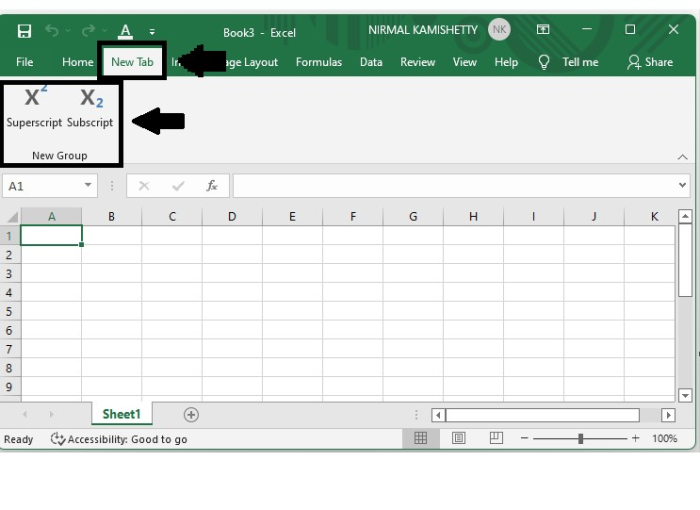Select the New Tab ribbon tab
This screenshot has height=510, width=700.
coord(132,62)
